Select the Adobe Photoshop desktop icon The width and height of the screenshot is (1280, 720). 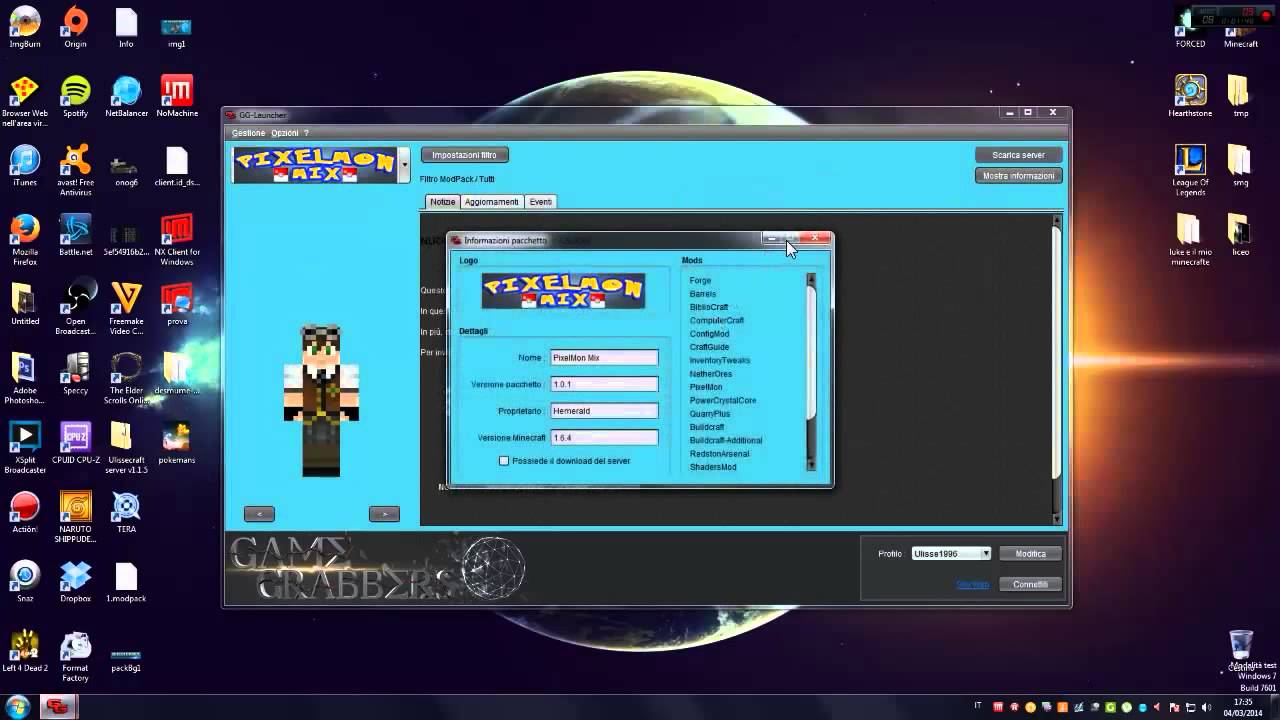pyautogui.click(x=25, y=378)
